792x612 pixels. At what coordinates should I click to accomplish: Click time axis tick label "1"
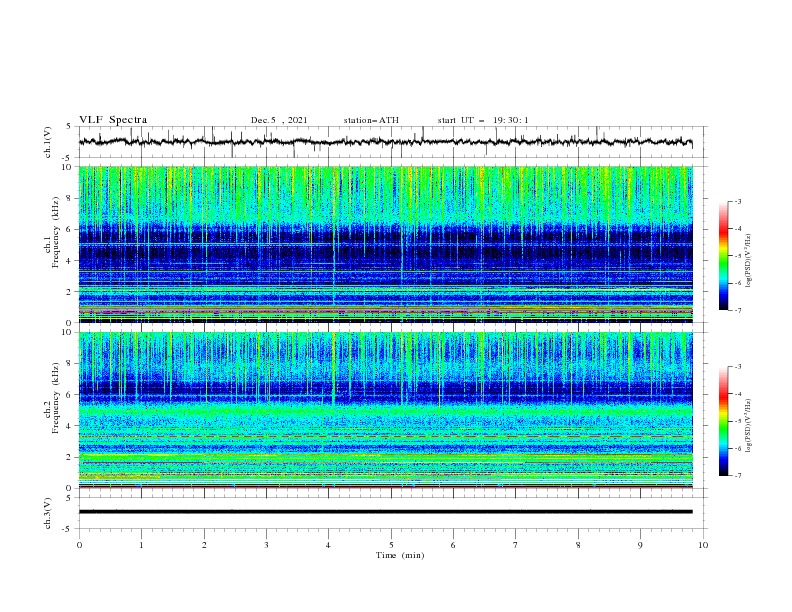(142, 545)
